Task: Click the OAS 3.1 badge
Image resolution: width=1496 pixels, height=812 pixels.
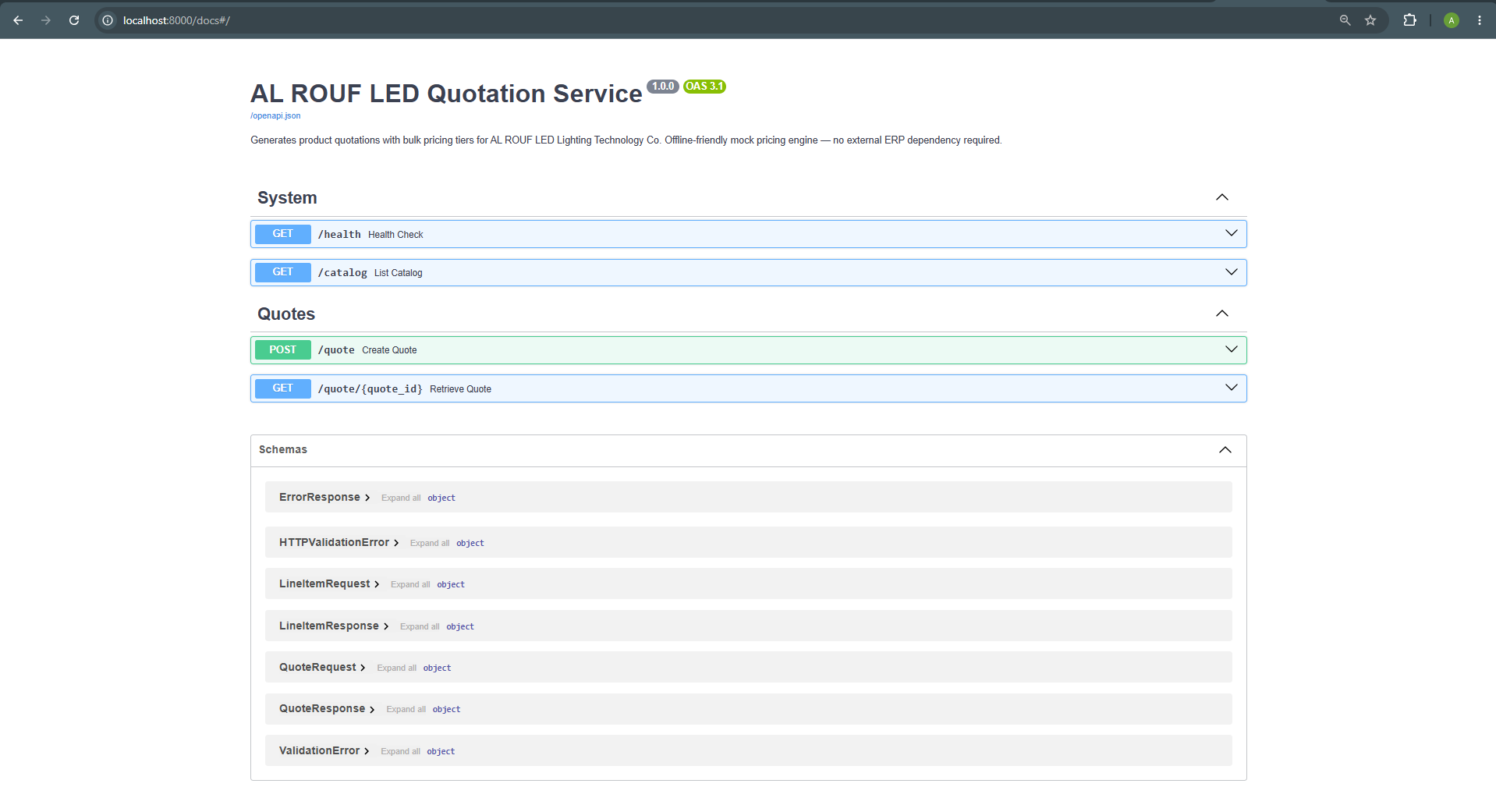Action: [705, 87]
